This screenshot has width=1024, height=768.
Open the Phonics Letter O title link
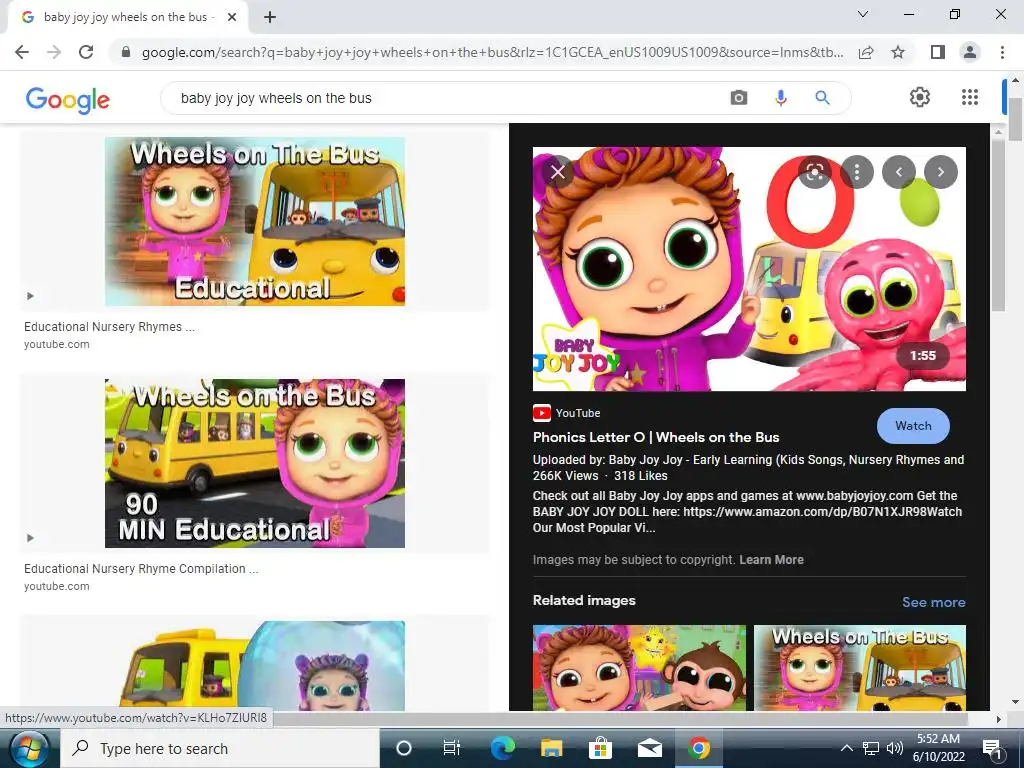(x=656, y=438)
